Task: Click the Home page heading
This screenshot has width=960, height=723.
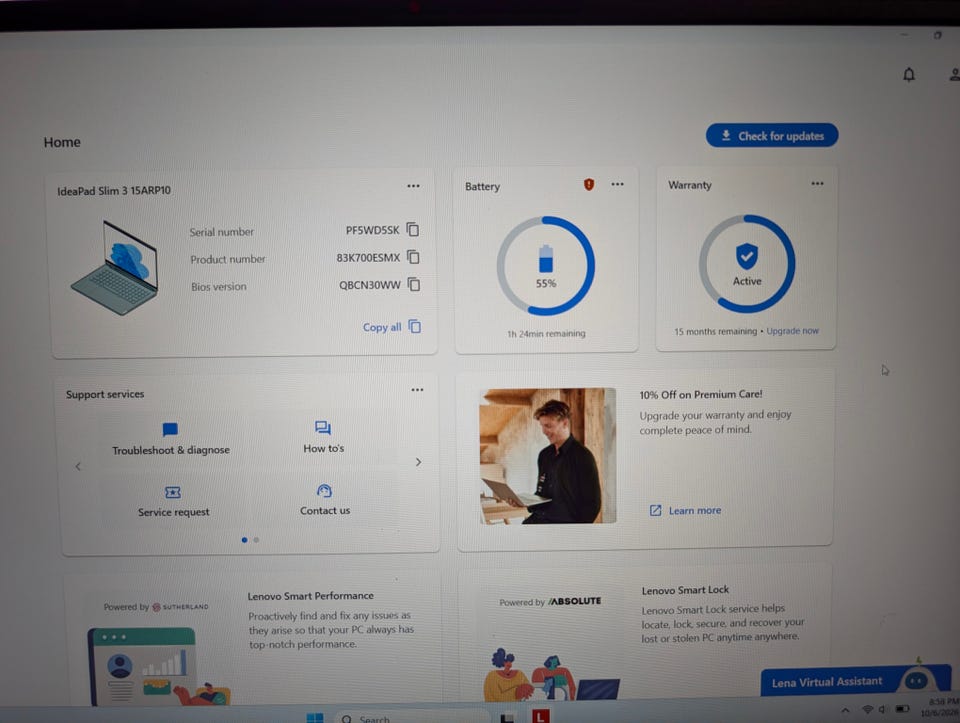Action: 62,142
